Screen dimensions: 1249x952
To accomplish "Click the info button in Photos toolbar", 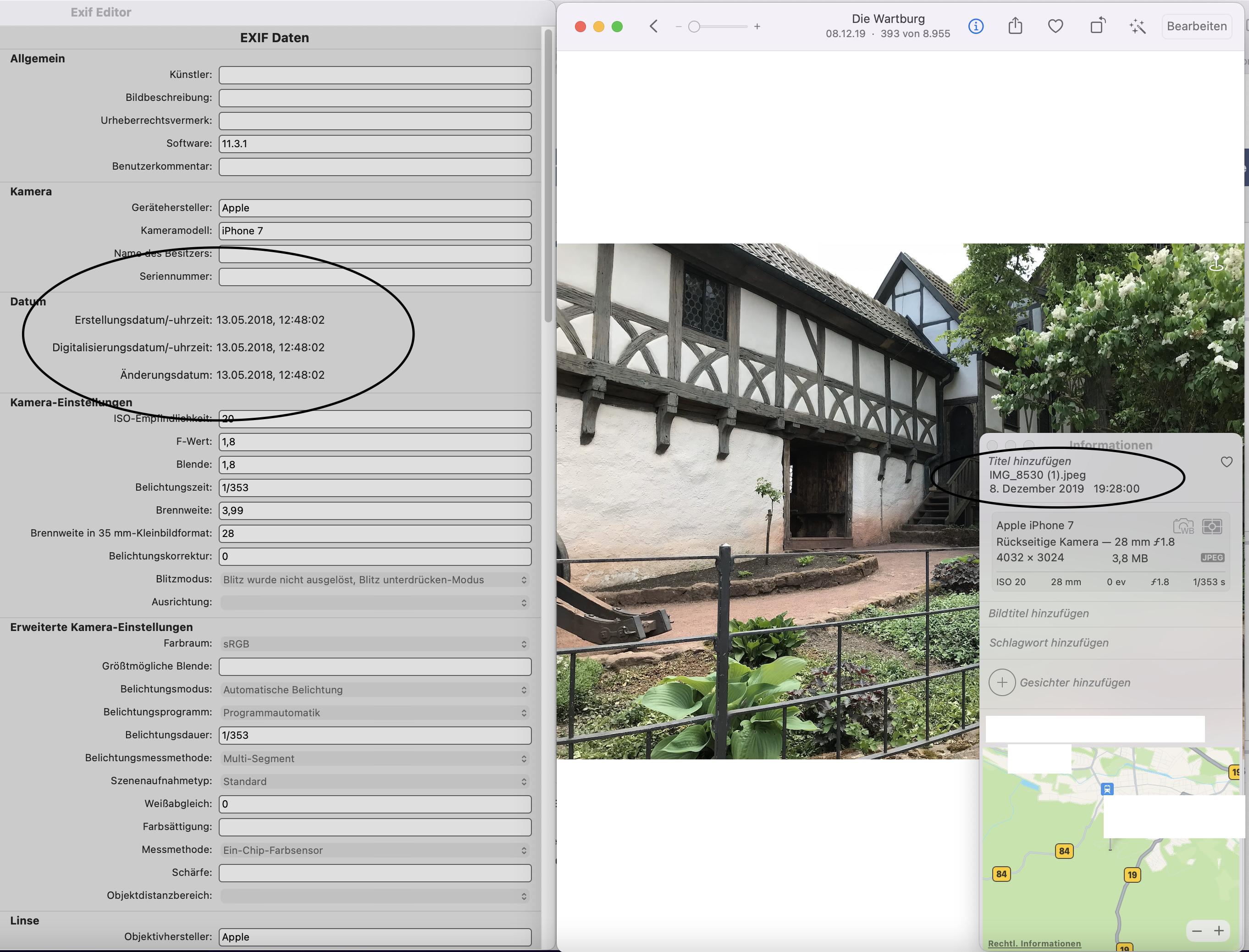I will (975, 26).
